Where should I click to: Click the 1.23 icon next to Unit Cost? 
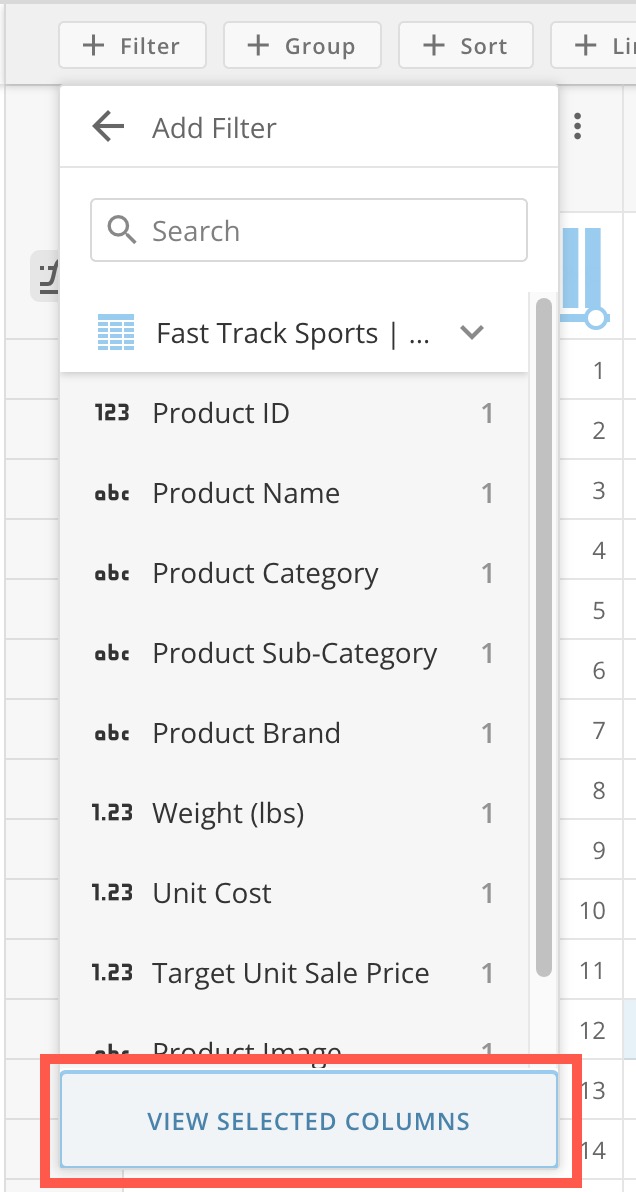pyautogui.click(x=113, y=893)
